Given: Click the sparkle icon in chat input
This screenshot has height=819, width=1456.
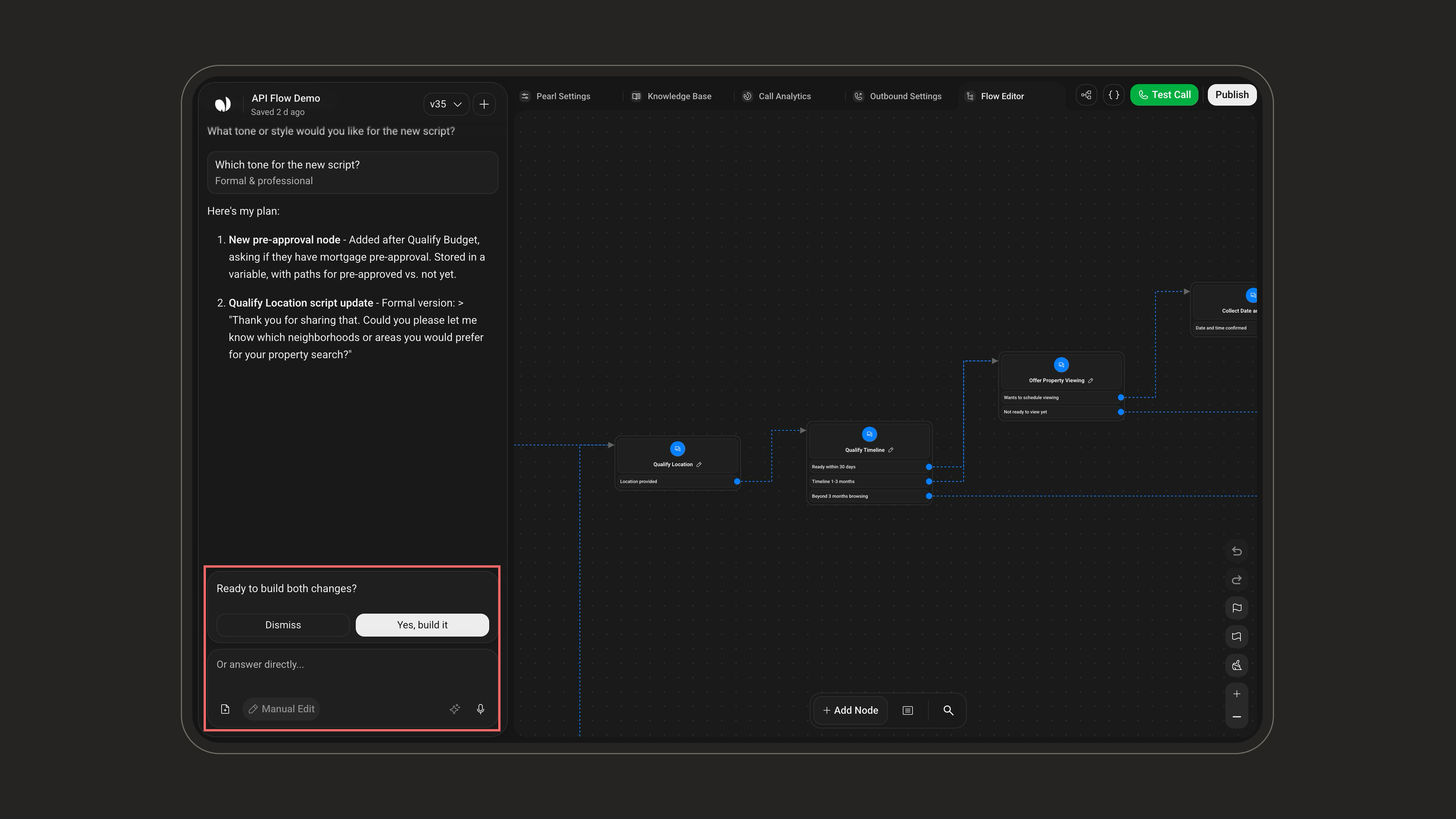Looking at the screenshot, I should click(x=454, y=709).
